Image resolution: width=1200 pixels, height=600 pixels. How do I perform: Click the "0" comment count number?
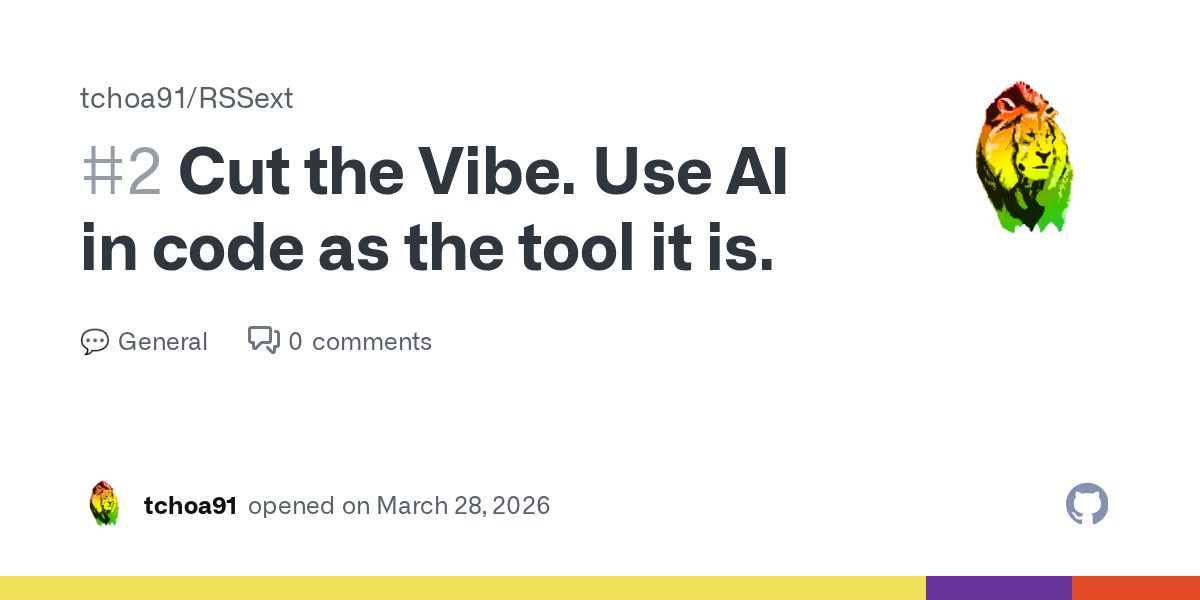tap(295, 342)
